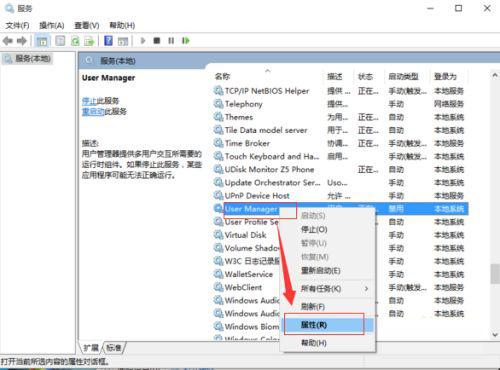Choose 刷新(F) in the context menu

328,307
